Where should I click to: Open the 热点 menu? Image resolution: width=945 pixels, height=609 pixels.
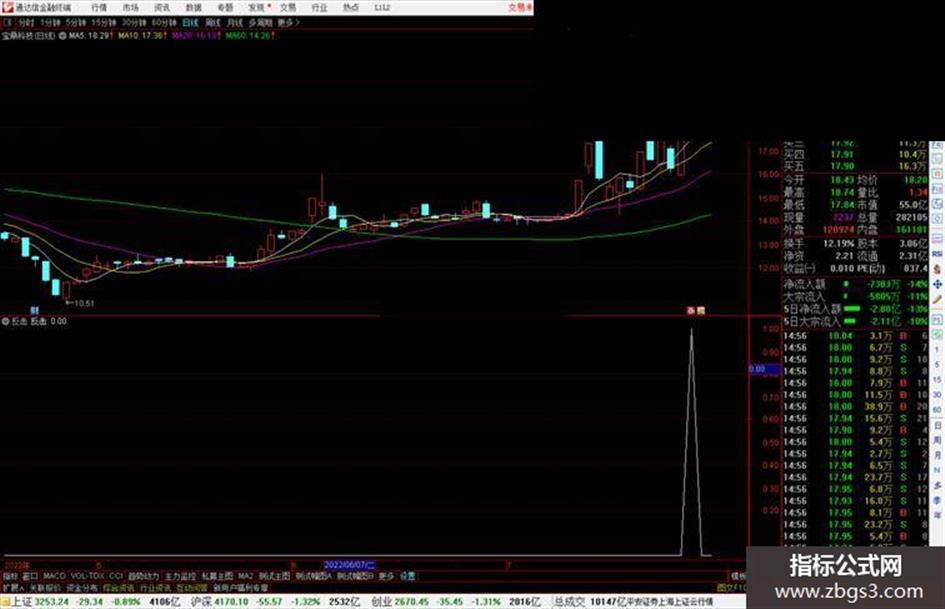(351, 7)
